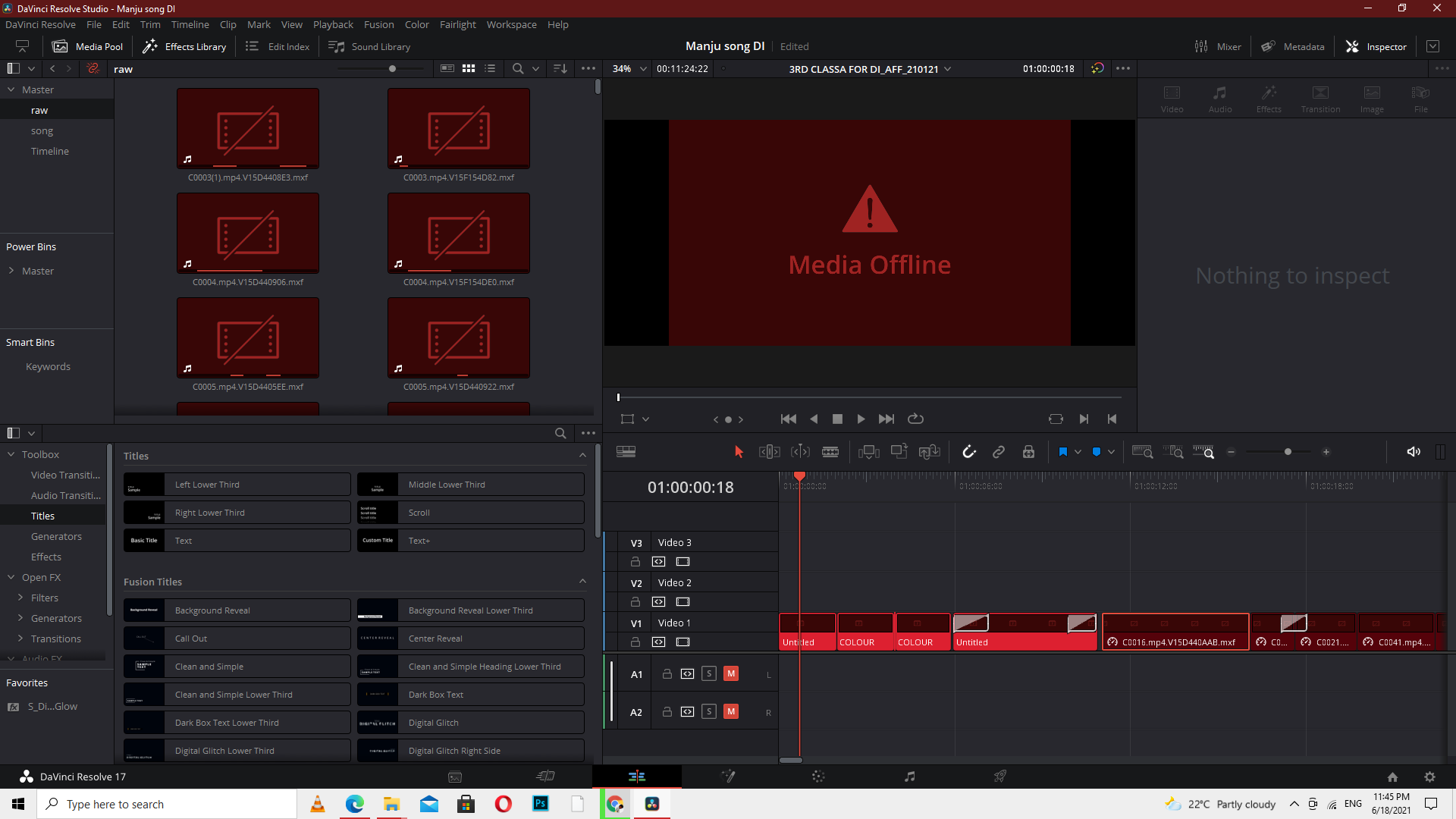1456x819 pixels.
Task: Open Timeline View Options icon
Action: click(x=626, y=452)
